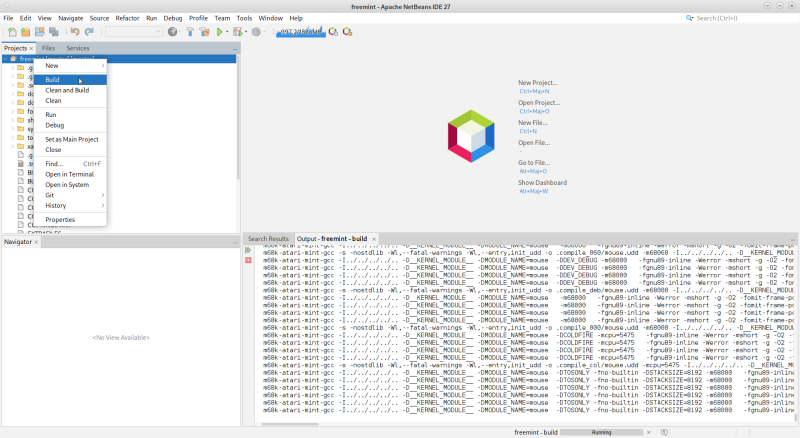The width and height of the screenshot is (800, 438).
Task: Select Clean and Build from context menu
Action: (x=67, y=90)
